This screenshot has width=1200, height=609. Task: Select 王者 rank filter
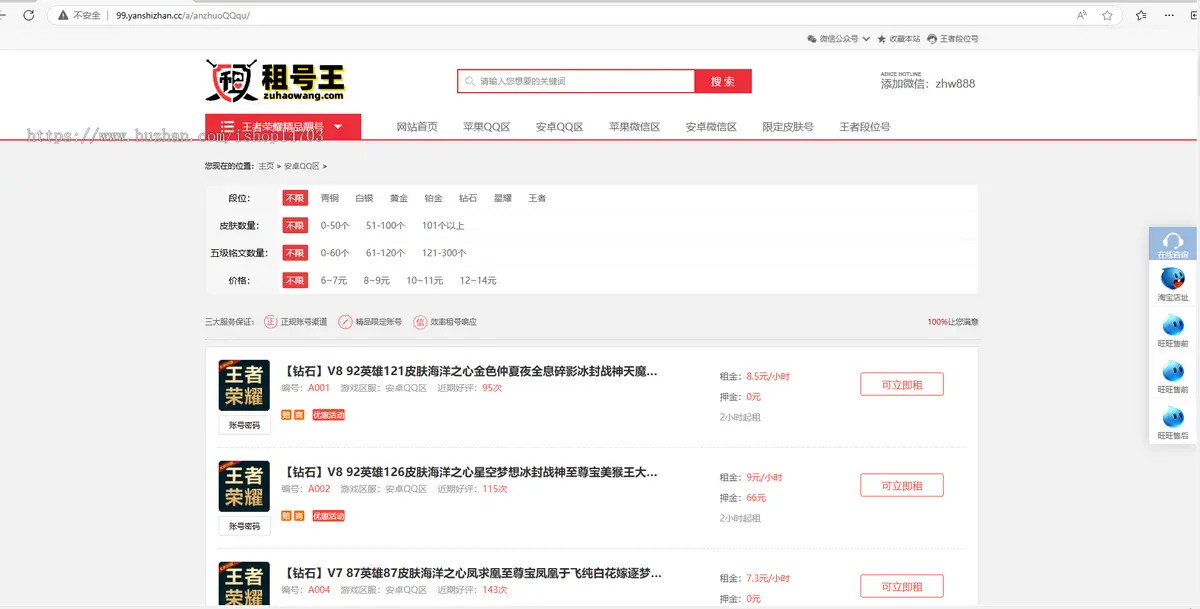537,198
